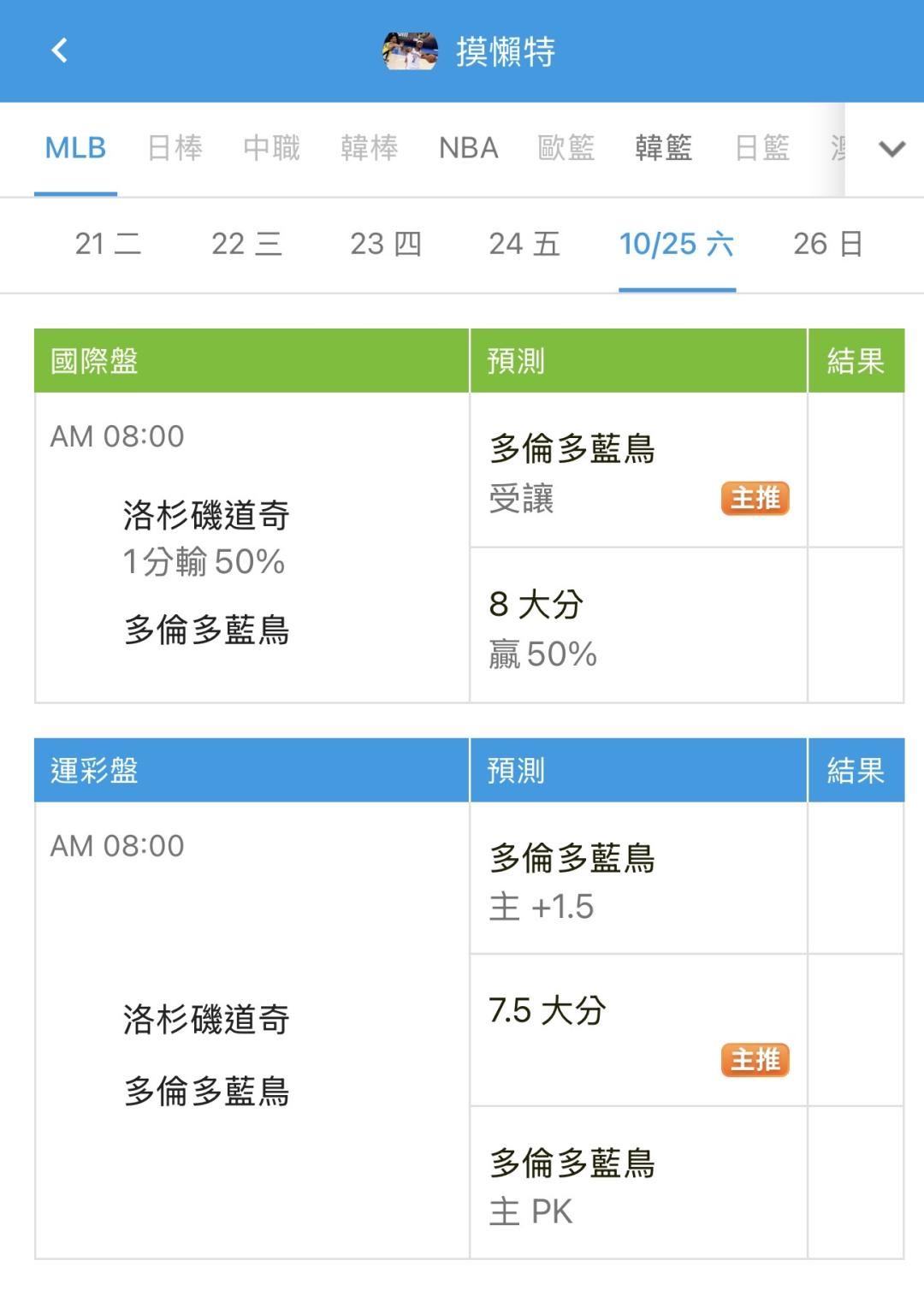Select the 韓籃 tab
Image resolution: width=924 pixels, height=1314 pixels.
(x=663, y=148)
